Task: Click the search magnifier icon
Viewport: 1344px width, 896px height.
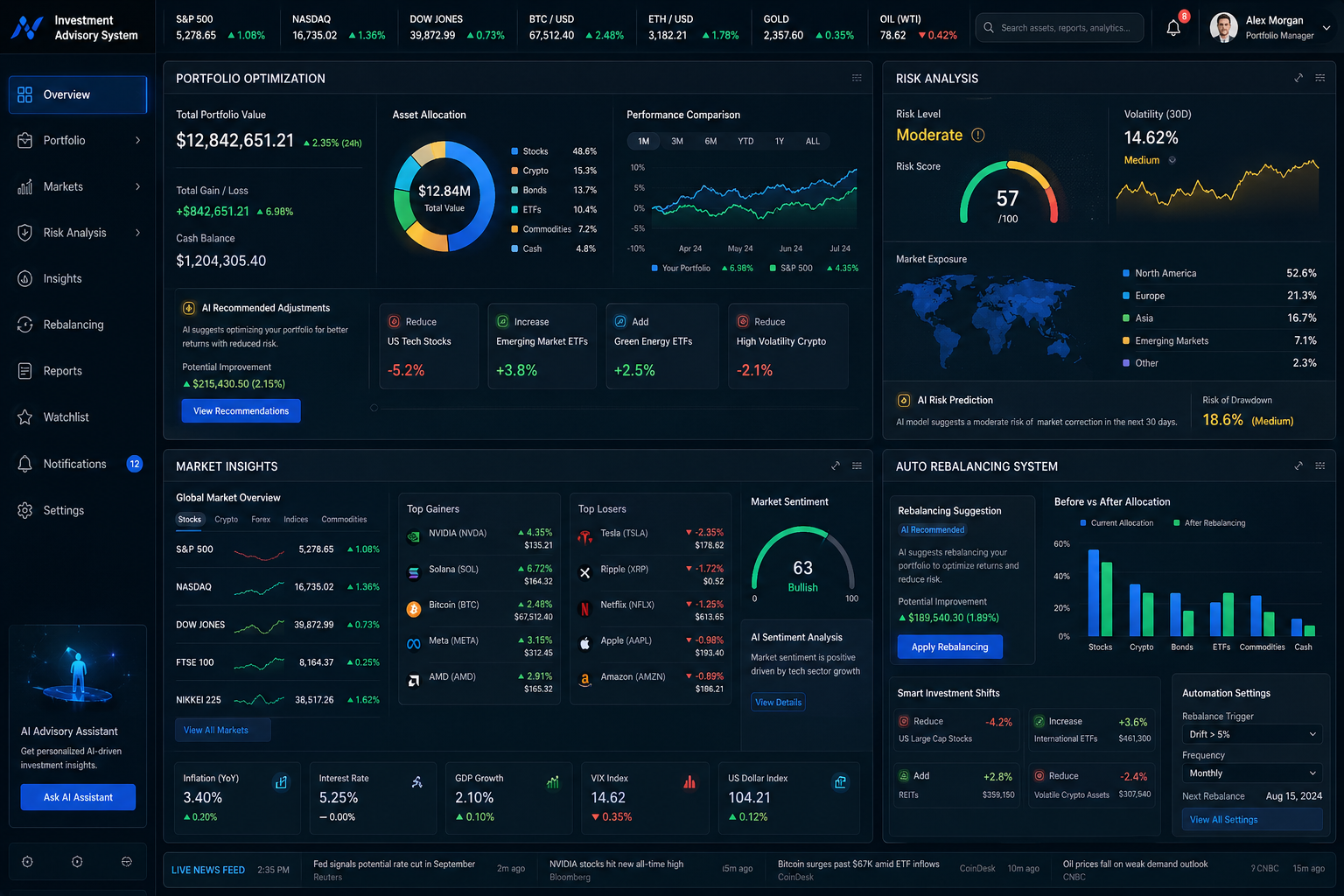Action: 989,27
